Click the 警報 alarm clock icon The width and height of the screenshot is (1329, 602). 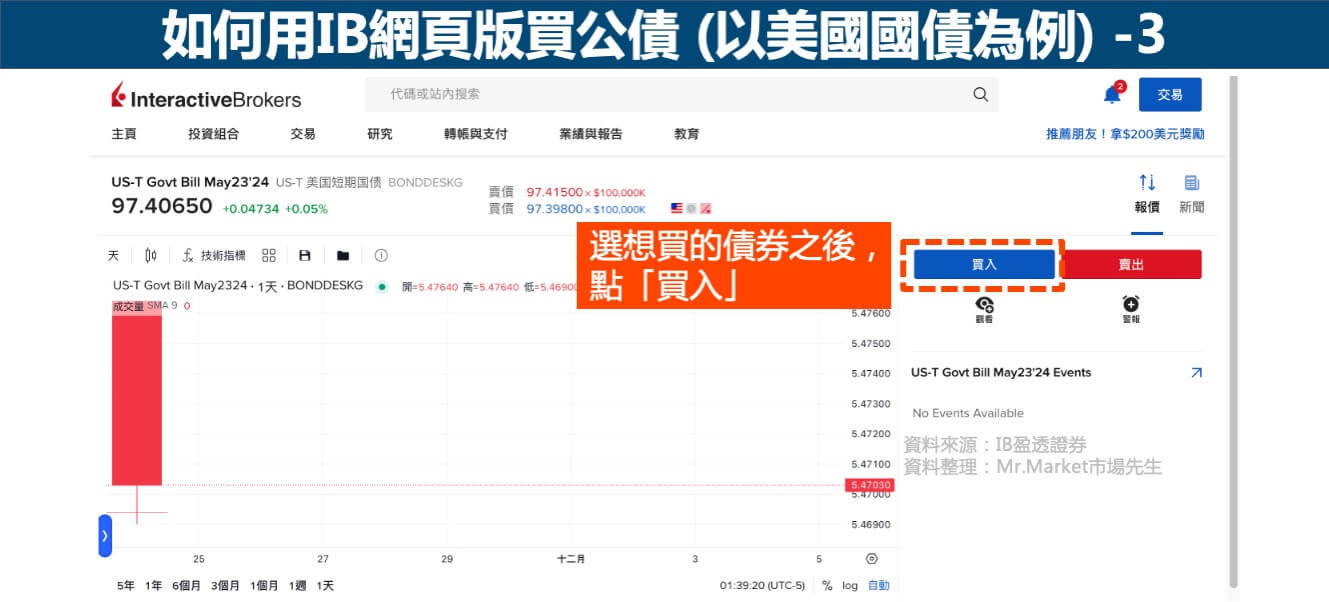1131,309
